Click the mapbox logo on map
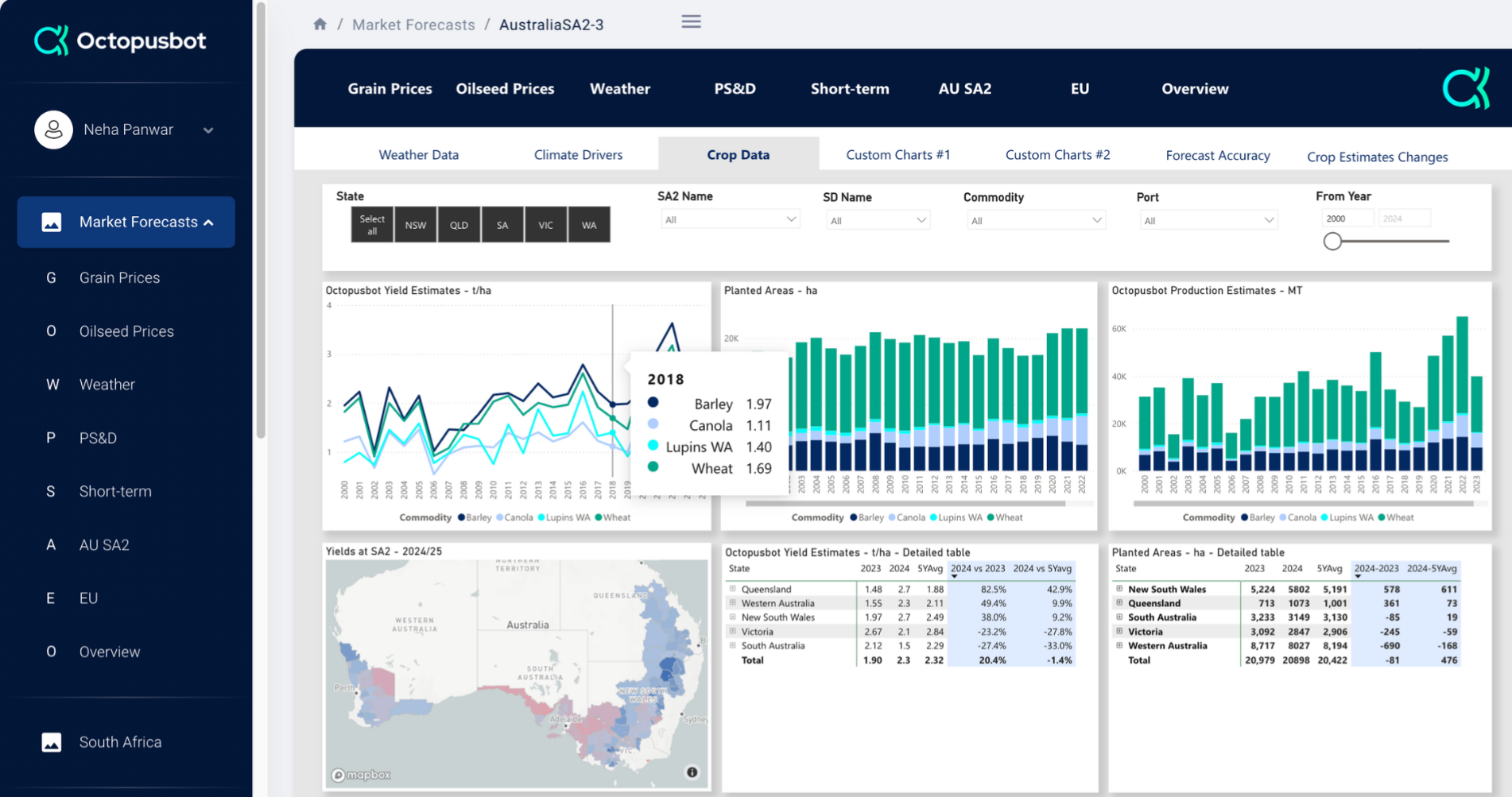The image size is (1512, 797). tap(361, 775)
